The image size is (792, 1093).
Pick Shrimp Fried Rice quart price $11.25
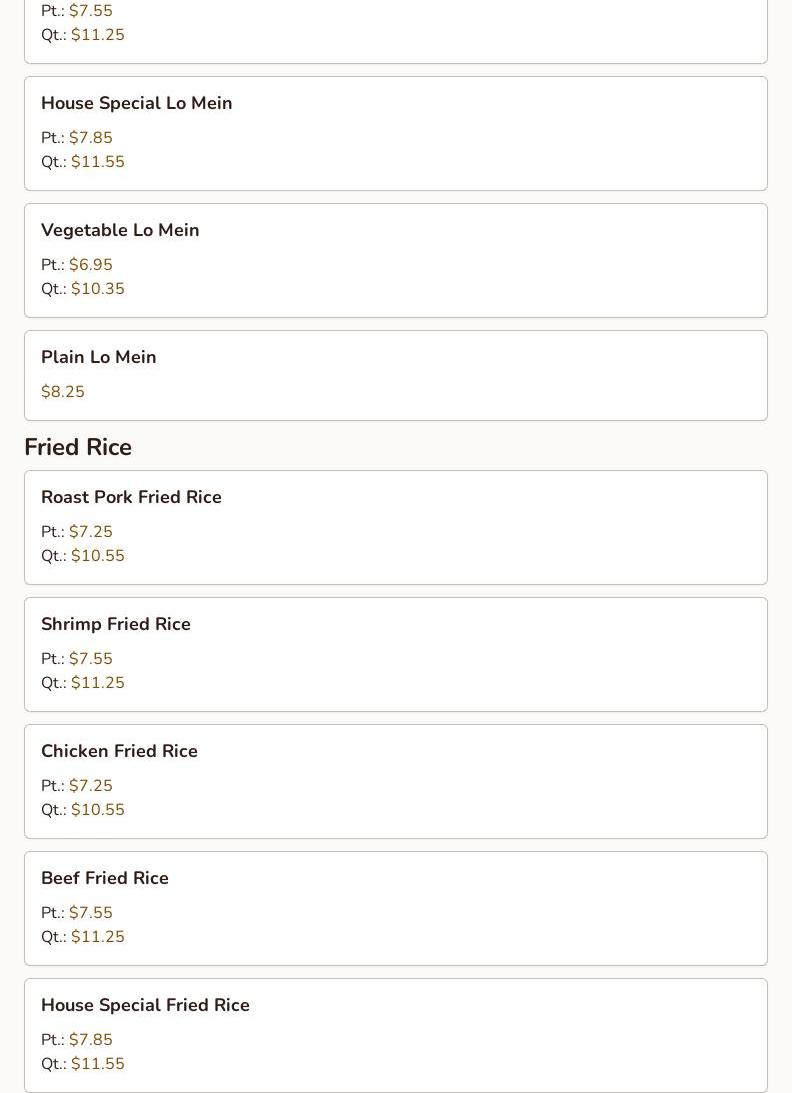tap(97, 683)
